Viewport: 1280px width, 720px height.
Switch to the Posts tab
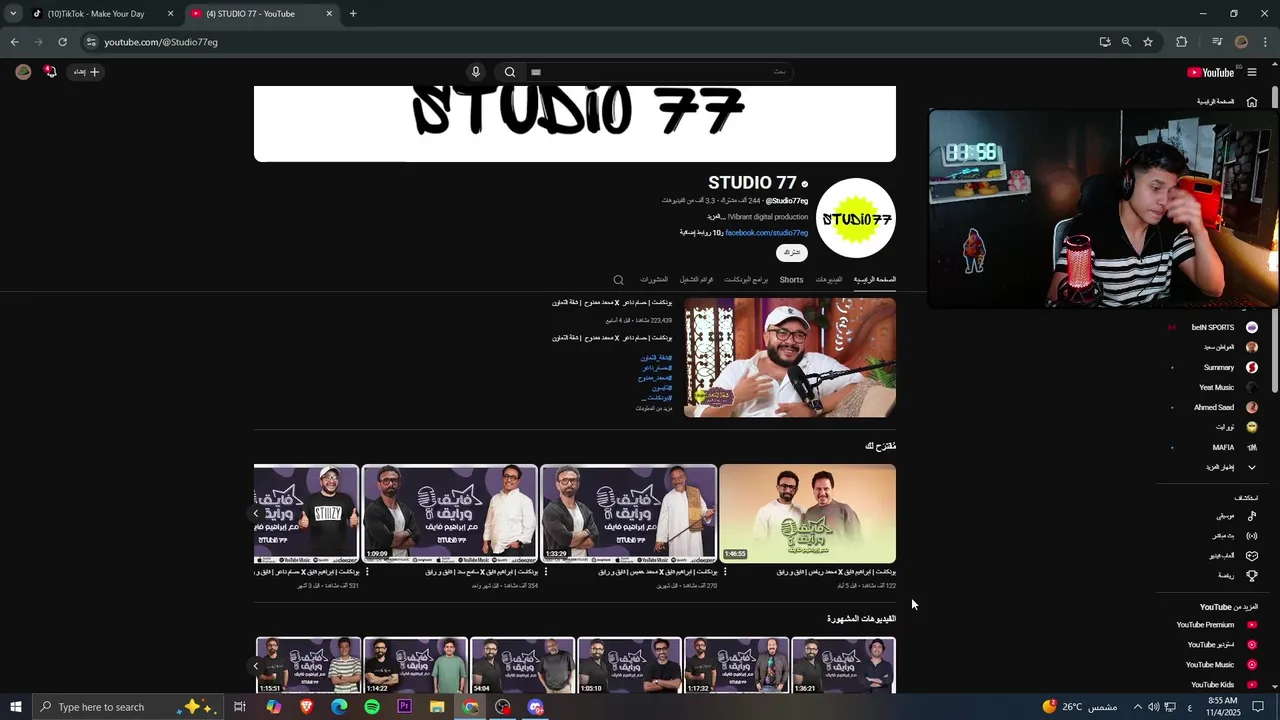[654, 280]
